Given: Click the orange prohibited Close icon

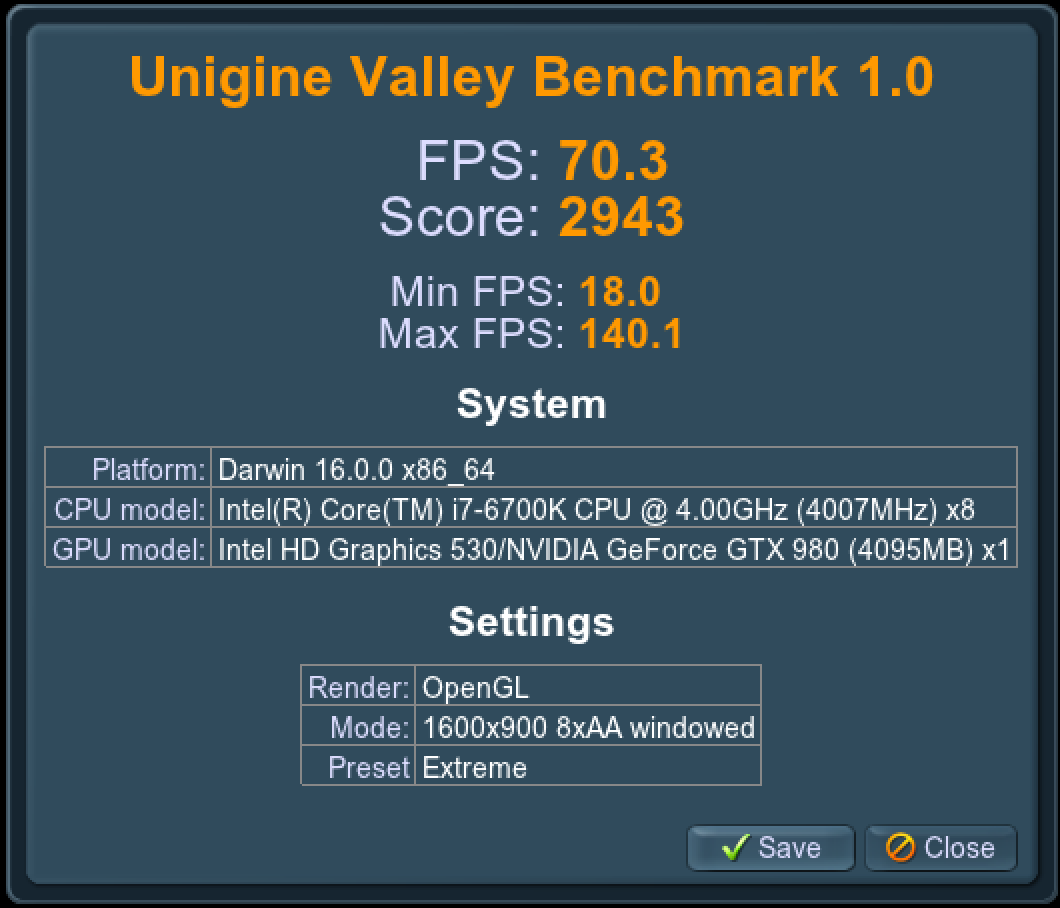Looking at the screenshot, I should [900, 847].
